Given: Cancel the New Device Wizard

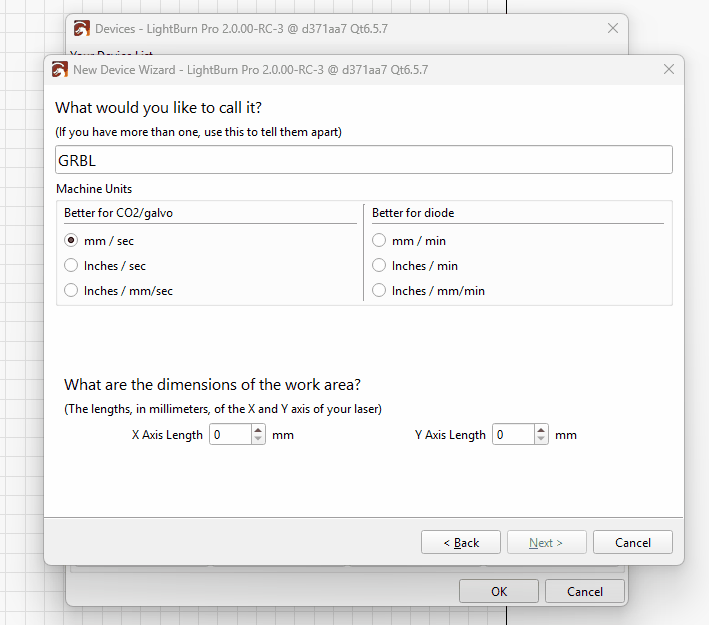Looking at the screenshot, I should tap(633, 542).
